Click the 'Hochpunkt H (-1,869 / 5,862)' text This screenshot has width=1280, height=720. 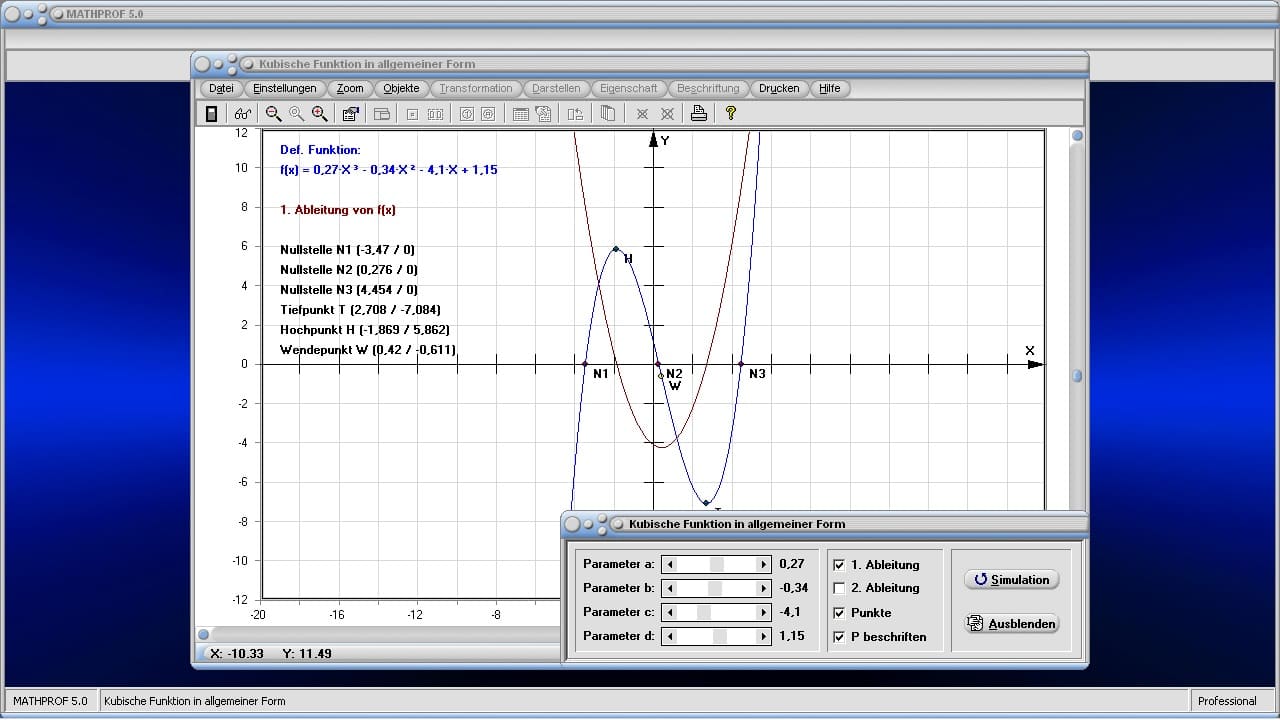tap(365, 330)
